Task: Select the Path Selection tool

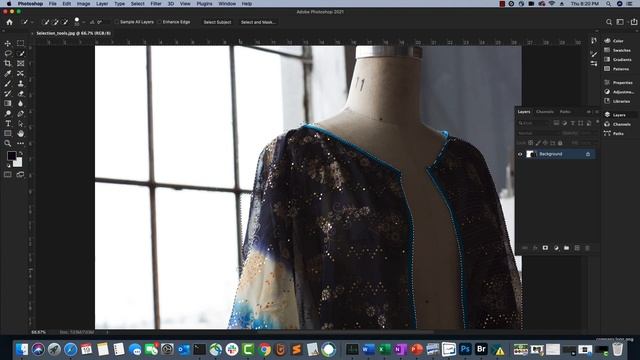Action: click(x=20, y=124)
